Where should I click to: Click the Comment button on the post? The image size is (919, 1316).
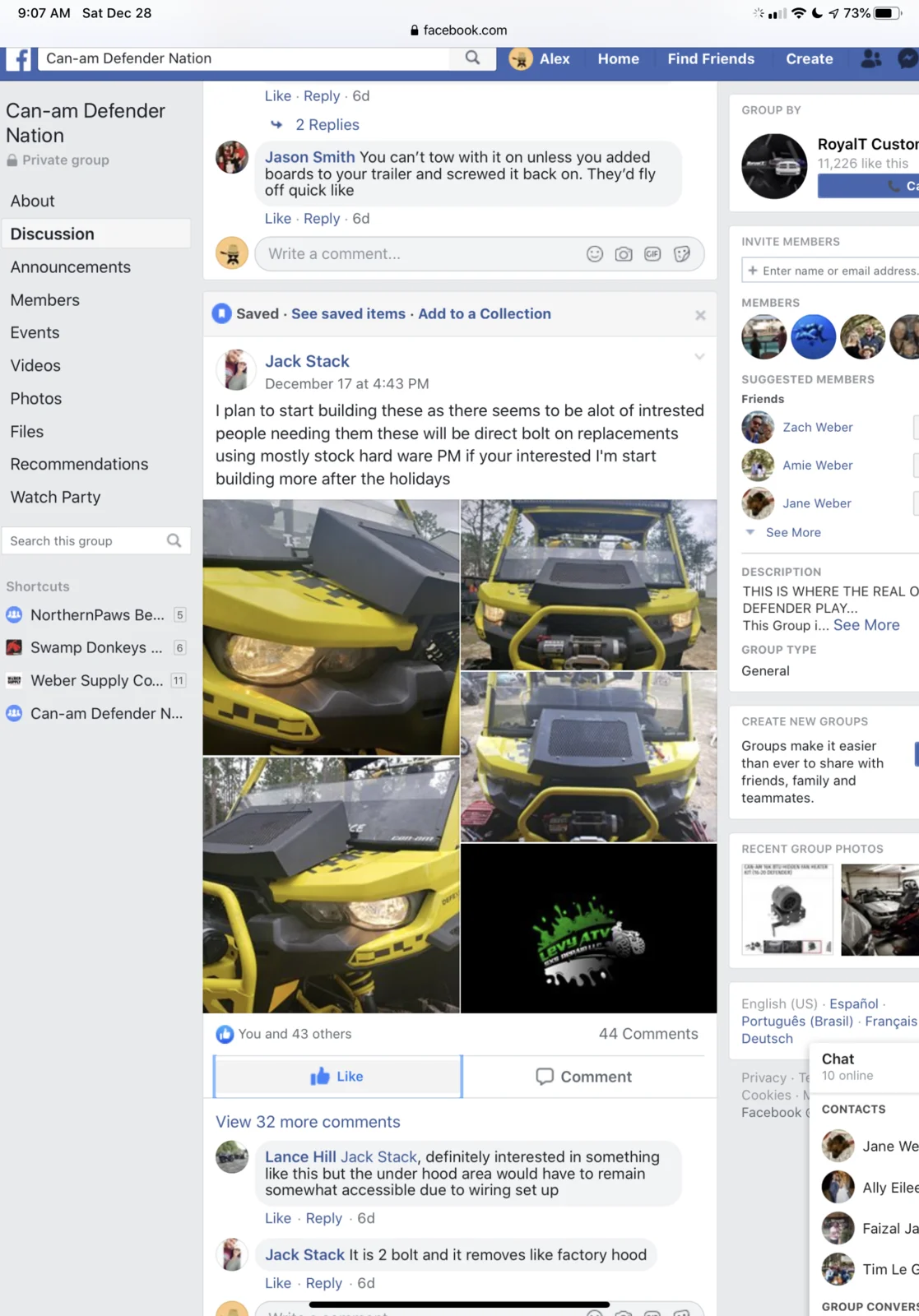pos(584,1077)
